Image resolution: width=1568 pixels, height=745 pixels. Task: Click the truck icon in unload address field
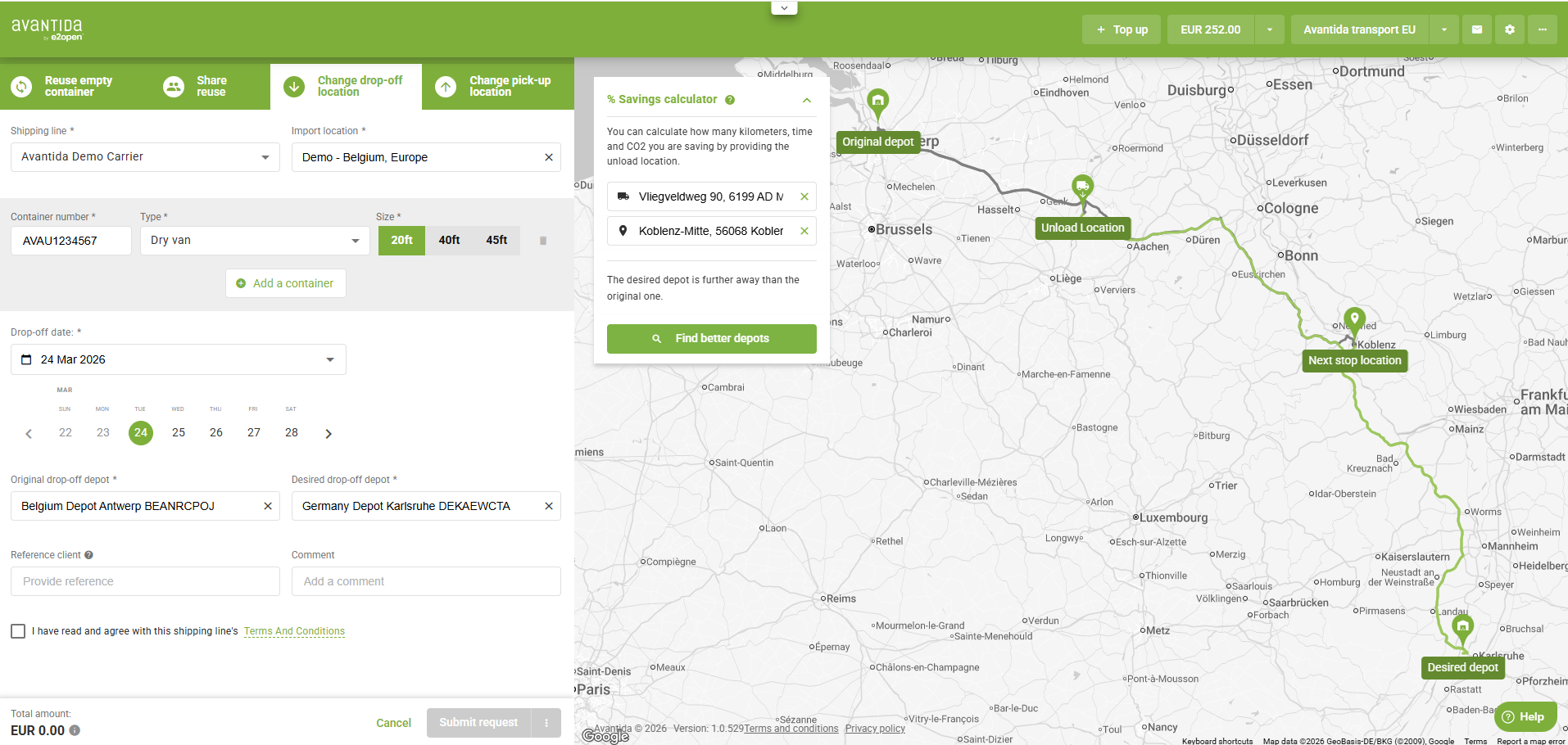point(623,196)
